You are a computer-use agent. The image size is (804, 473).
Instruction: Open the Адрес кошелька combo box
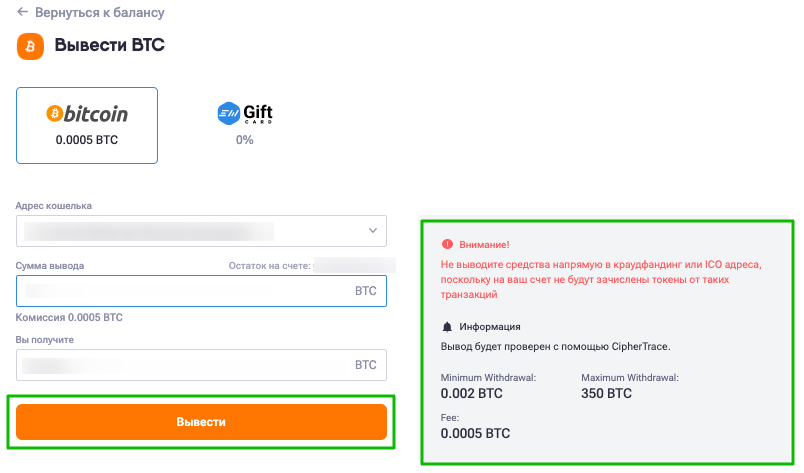[201, 231]
